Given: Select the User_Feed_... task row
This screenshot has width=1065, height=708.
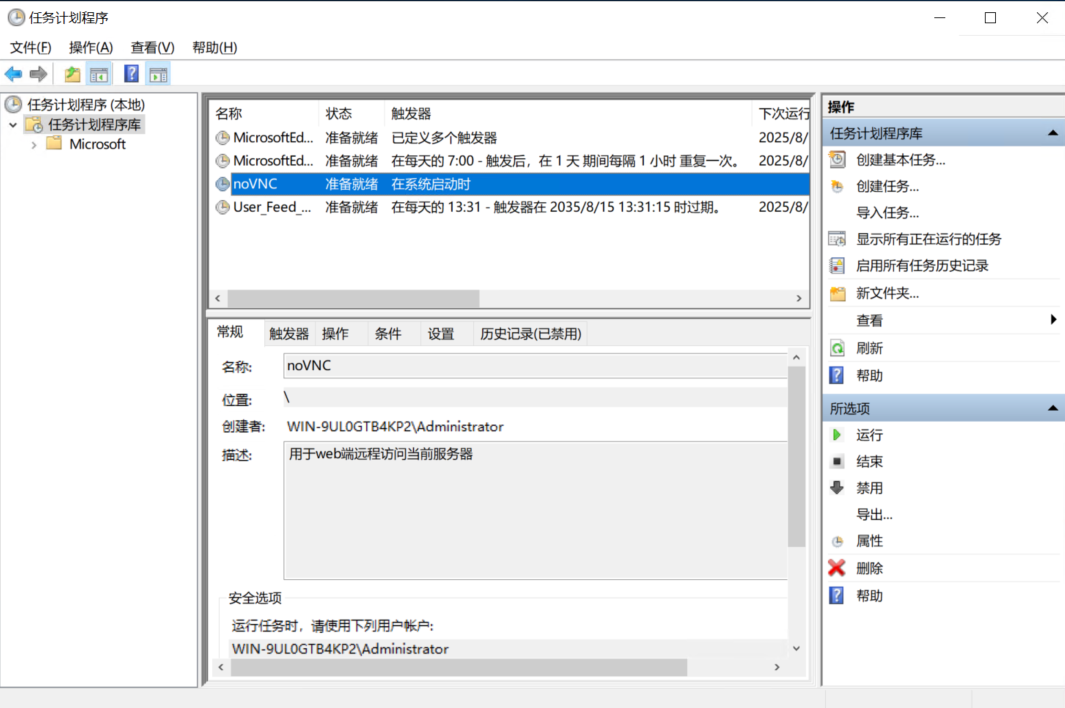Looking at the screenshot, I should click(509, 207).
